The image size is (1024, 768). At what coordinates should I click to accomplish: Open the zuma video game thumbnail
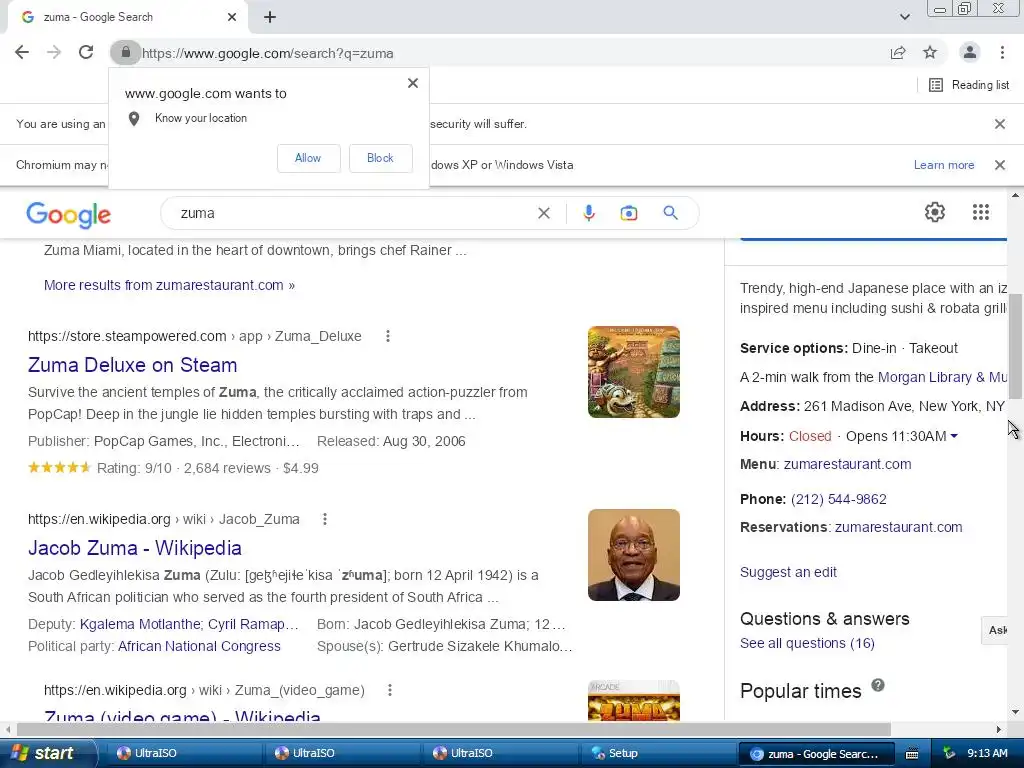(633, 701)
